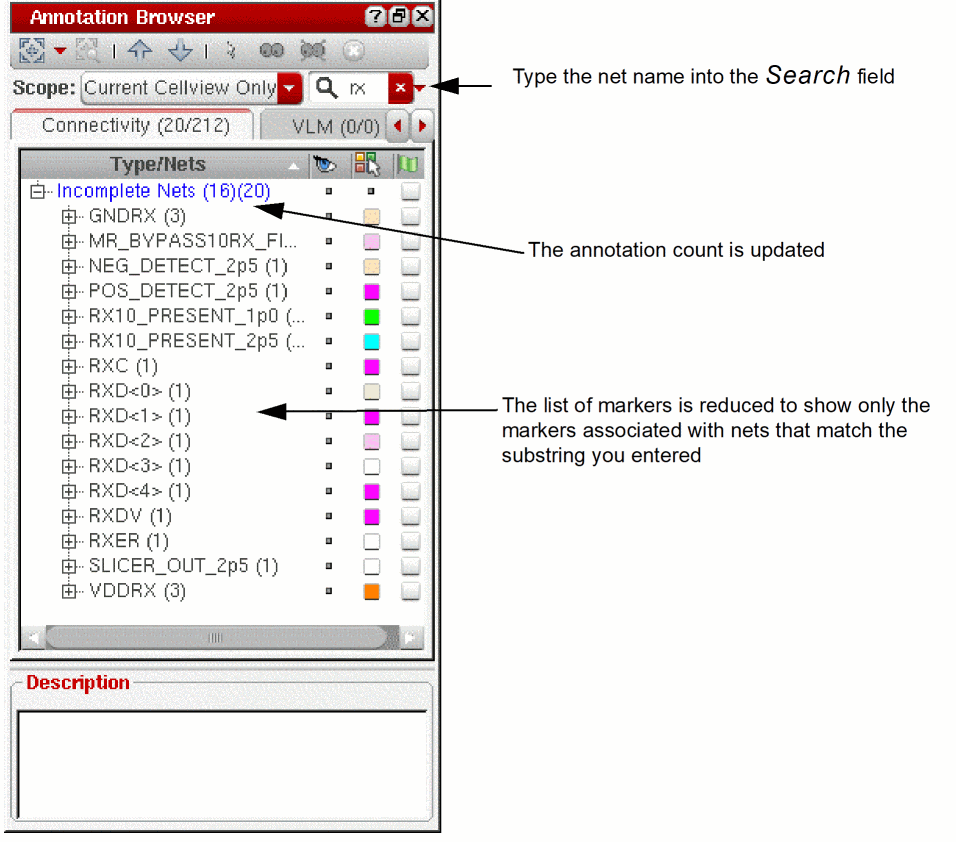This screenshot has height=842, width=956.
Task: Select Incomplete Nets (16)(20) row
Action: pos(163,191)
